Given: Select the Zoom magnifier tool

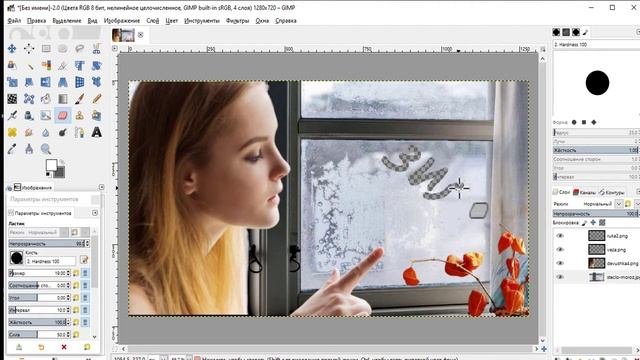Looking at the screenshot, I should click(x=46, y=149).
